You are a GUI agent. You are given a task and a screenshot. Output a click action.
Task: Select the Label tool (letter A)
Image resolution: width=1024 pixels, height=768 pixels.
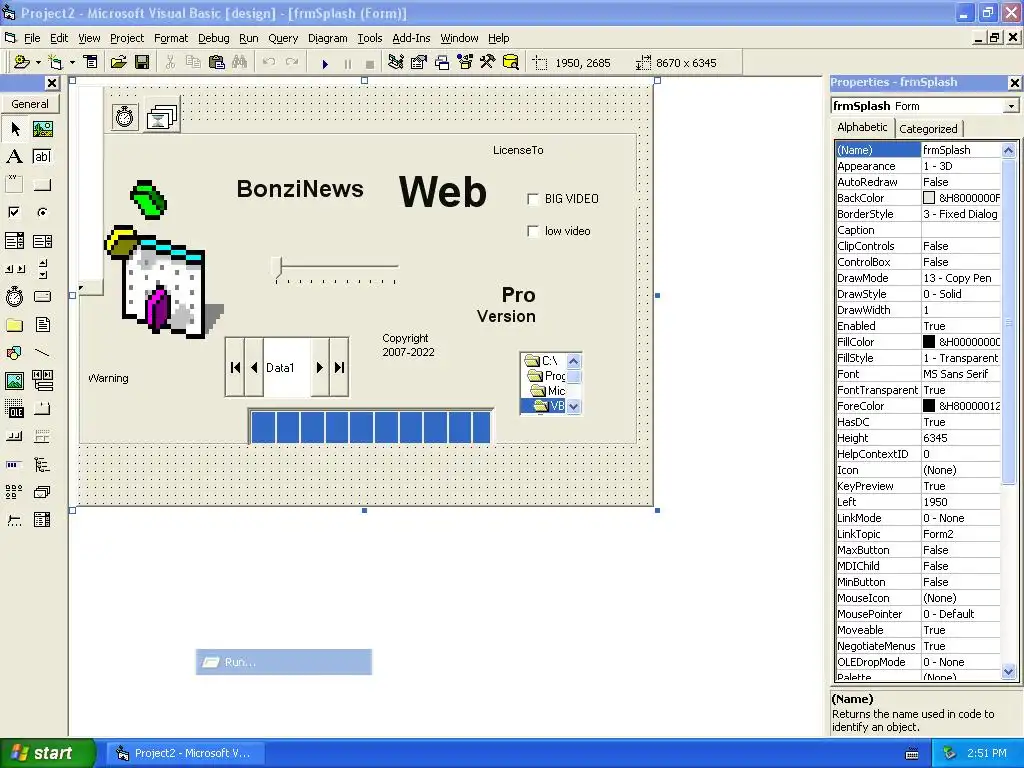coord(14,157)
